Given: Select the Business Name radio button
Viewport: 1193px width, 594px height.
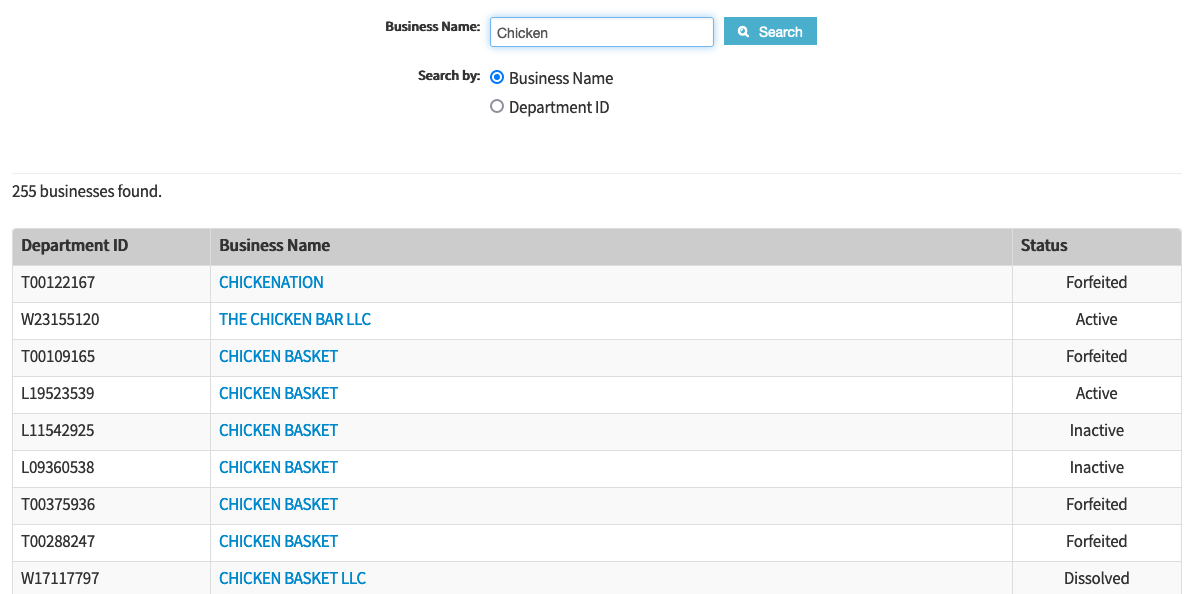Looking at the screenshot, I should point(497,78).
